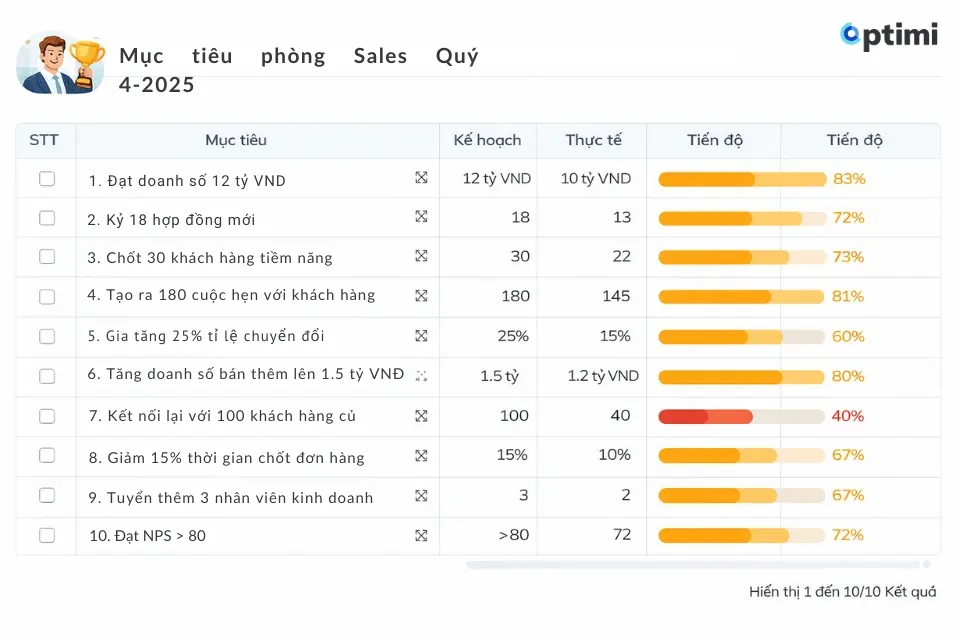Select the "Thực tế" column header
The width and height of the screenshot is (960, 640).
coord(593,140)
